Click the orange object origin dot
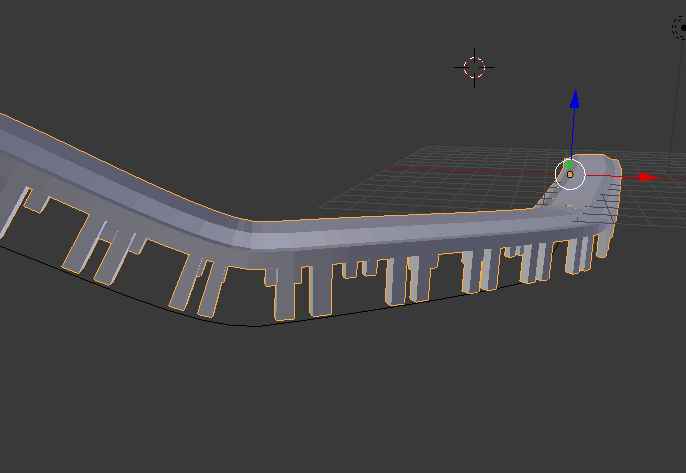 [570, 175]
